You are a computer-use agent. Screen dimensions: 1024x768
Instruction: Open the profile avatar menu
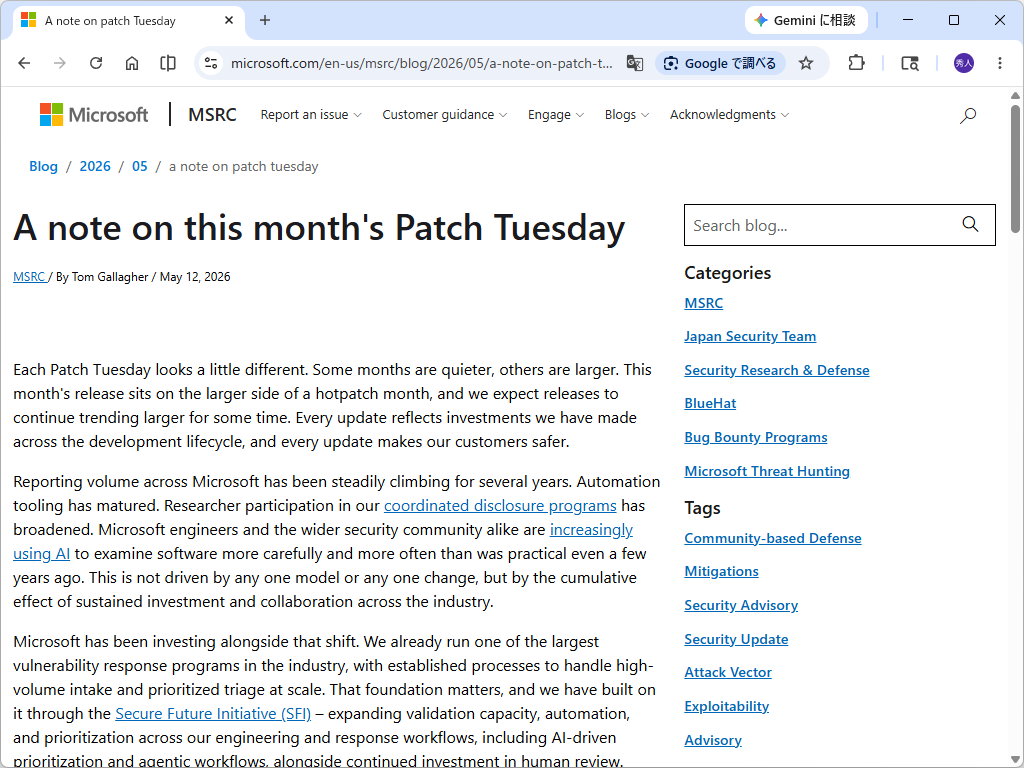coord(964,63)
